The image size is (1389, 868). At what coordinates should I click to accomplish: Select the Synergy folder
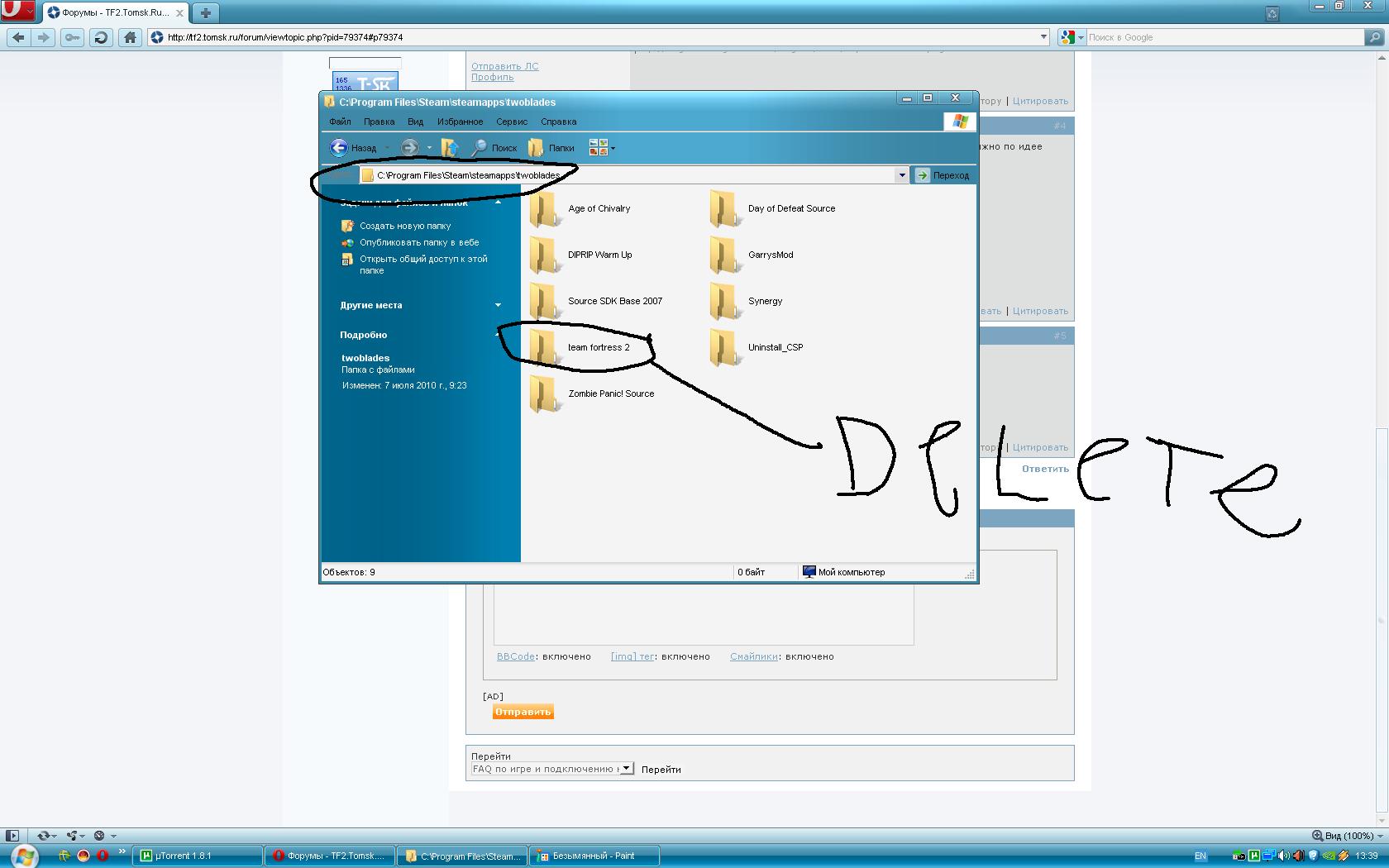(746, 301)
